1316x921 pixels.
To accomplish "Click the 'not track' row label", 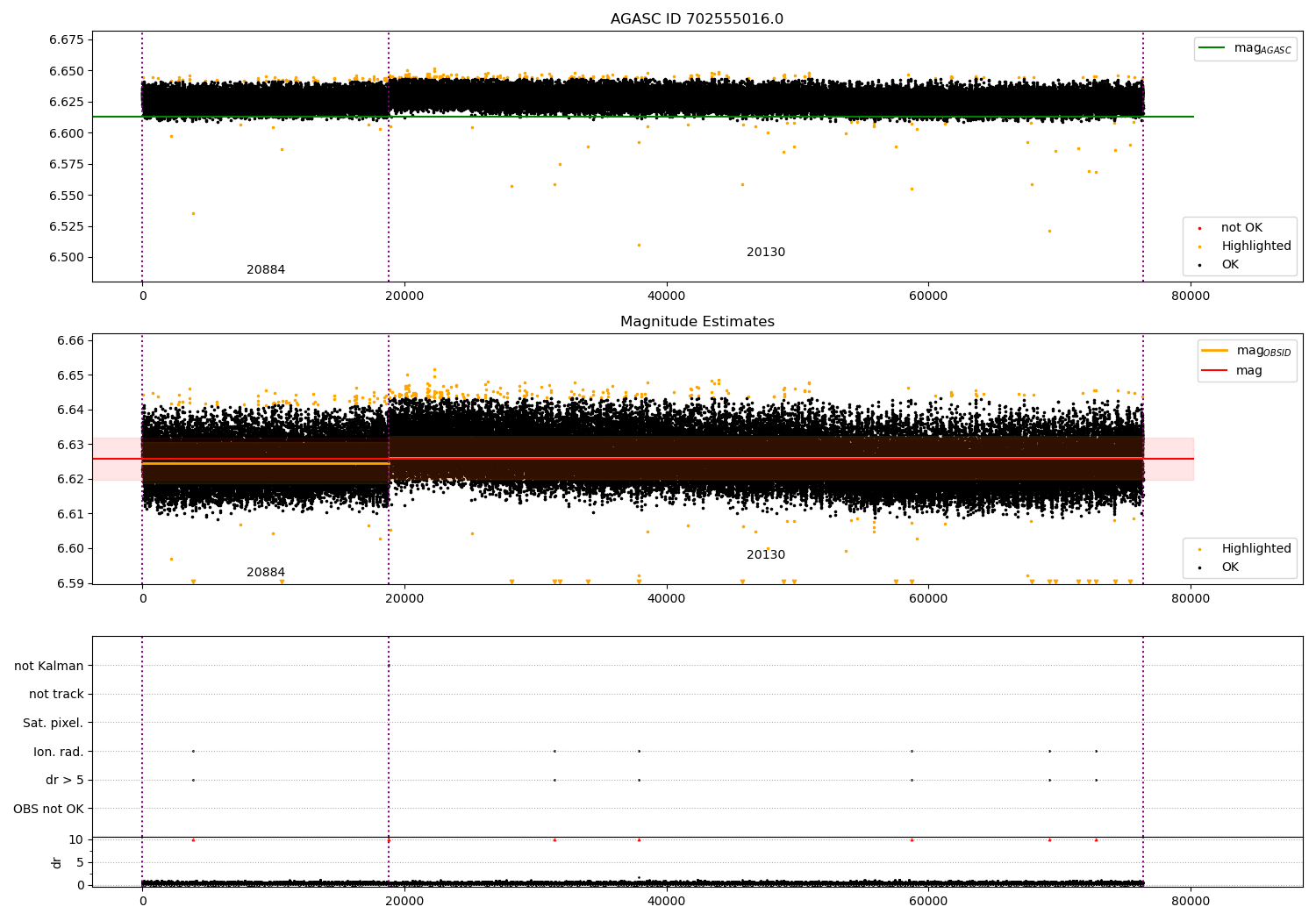I will [x=56, y=695].
